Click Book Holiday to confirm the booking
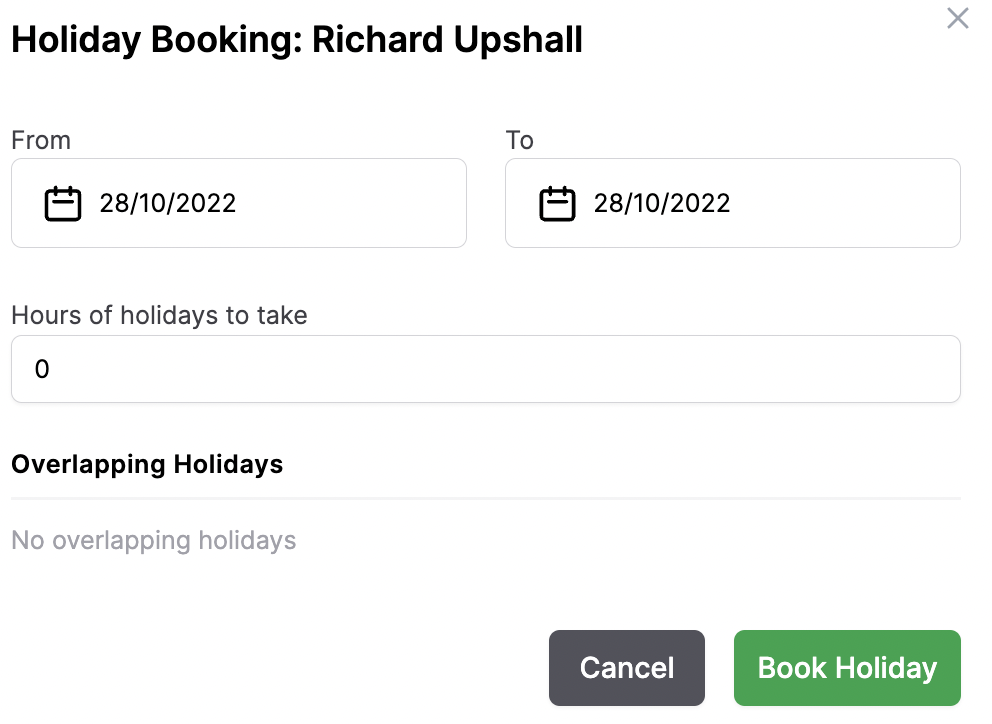 [847, 667]
